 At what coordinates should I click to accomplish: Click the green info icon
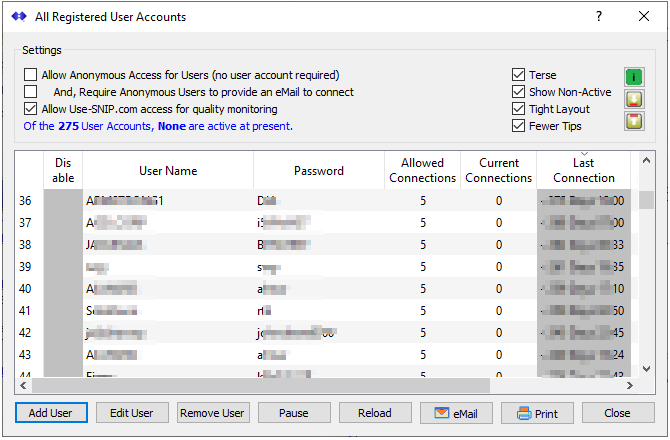[634, 77]
